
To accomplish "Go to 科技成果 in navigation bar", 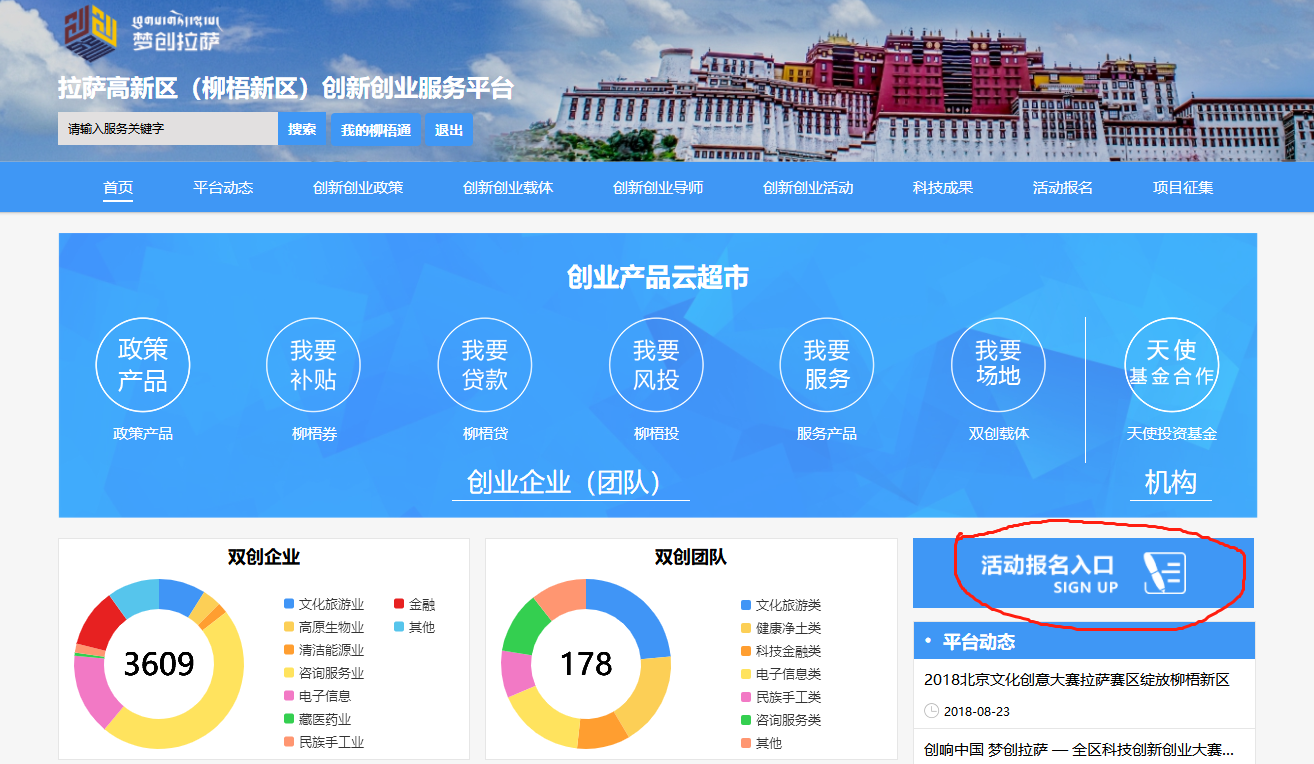I will pyautogui.click(x=943, y=188).
